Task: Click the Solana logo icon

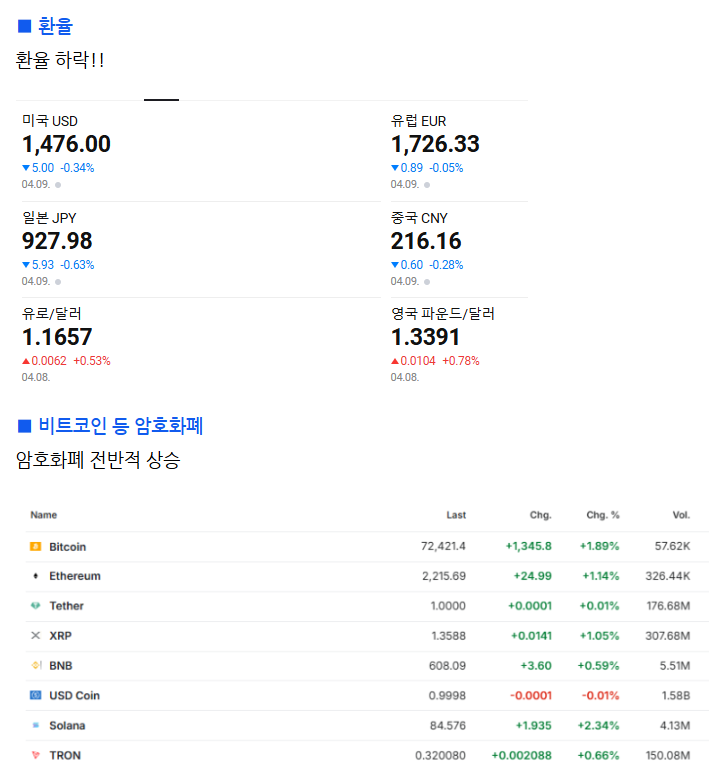Action: (35, 725)
